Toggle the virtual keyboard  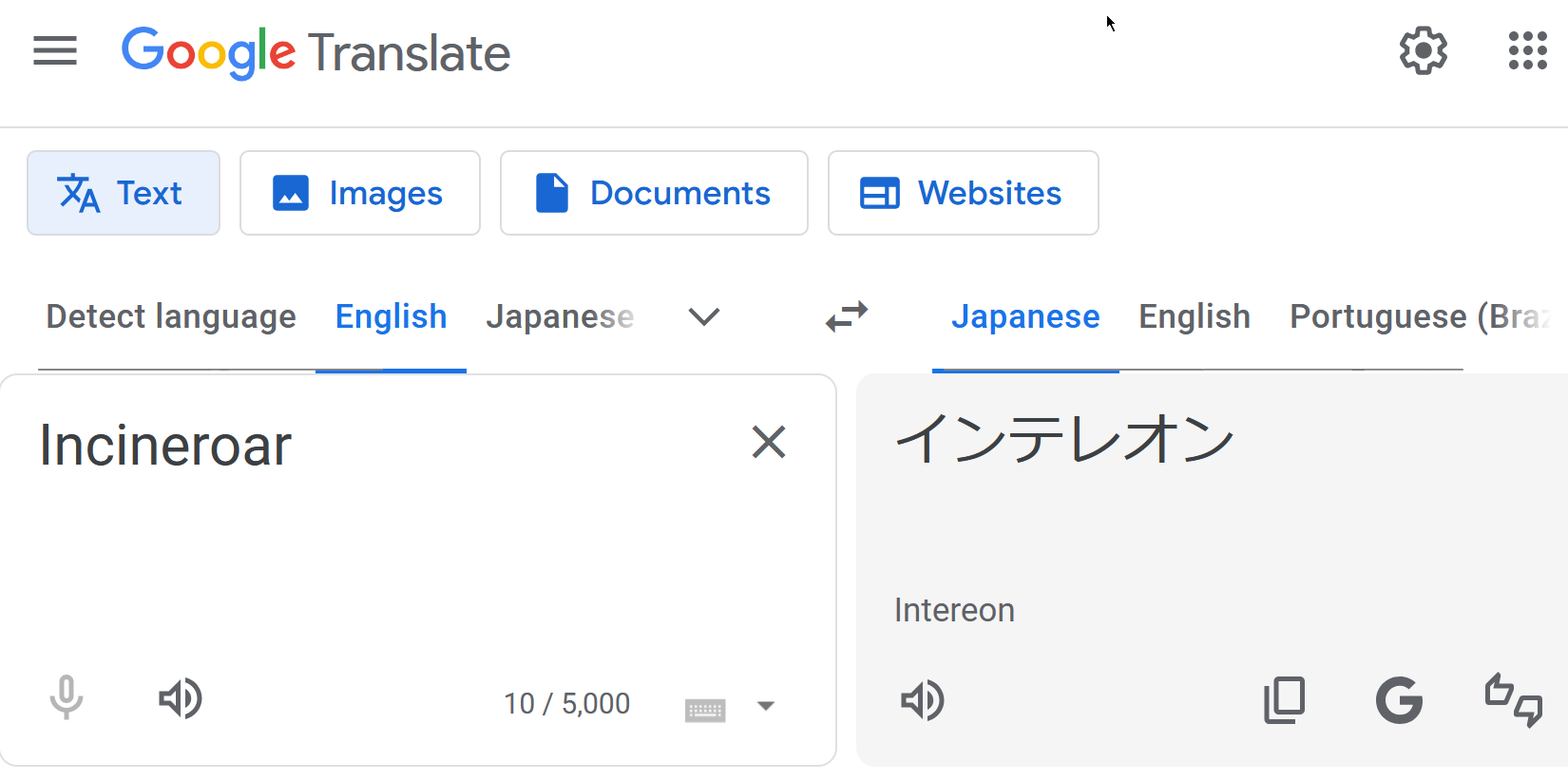pos(705,709)
